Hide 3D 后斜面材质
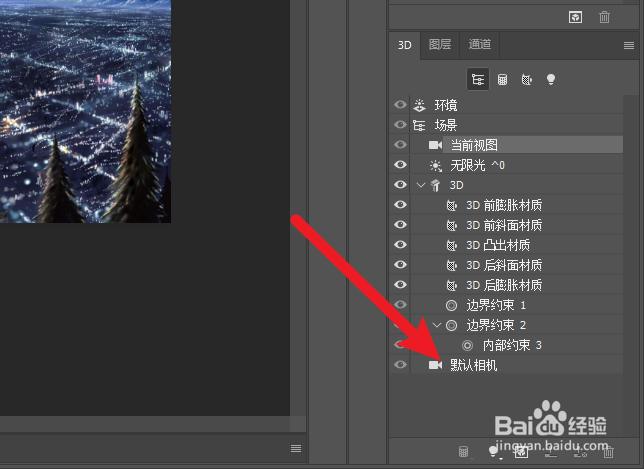The height and width of the screenshot is (469, 644). pos(400,264)
